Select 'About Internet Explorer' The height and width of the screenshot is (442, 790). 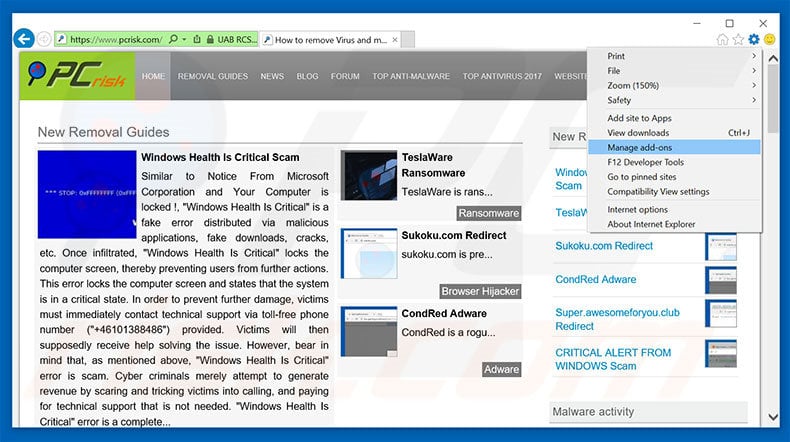[674, 224]
